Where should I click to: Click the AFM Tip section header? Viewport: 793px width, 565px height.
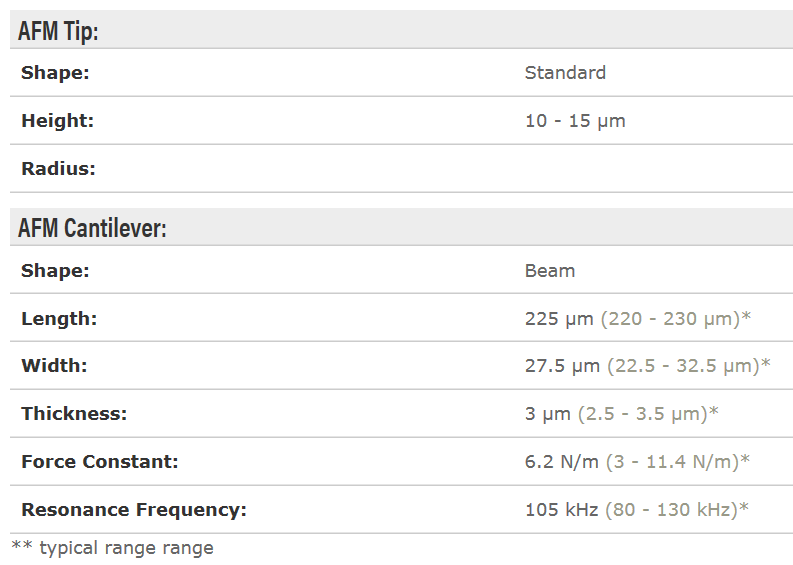(58, 31)
